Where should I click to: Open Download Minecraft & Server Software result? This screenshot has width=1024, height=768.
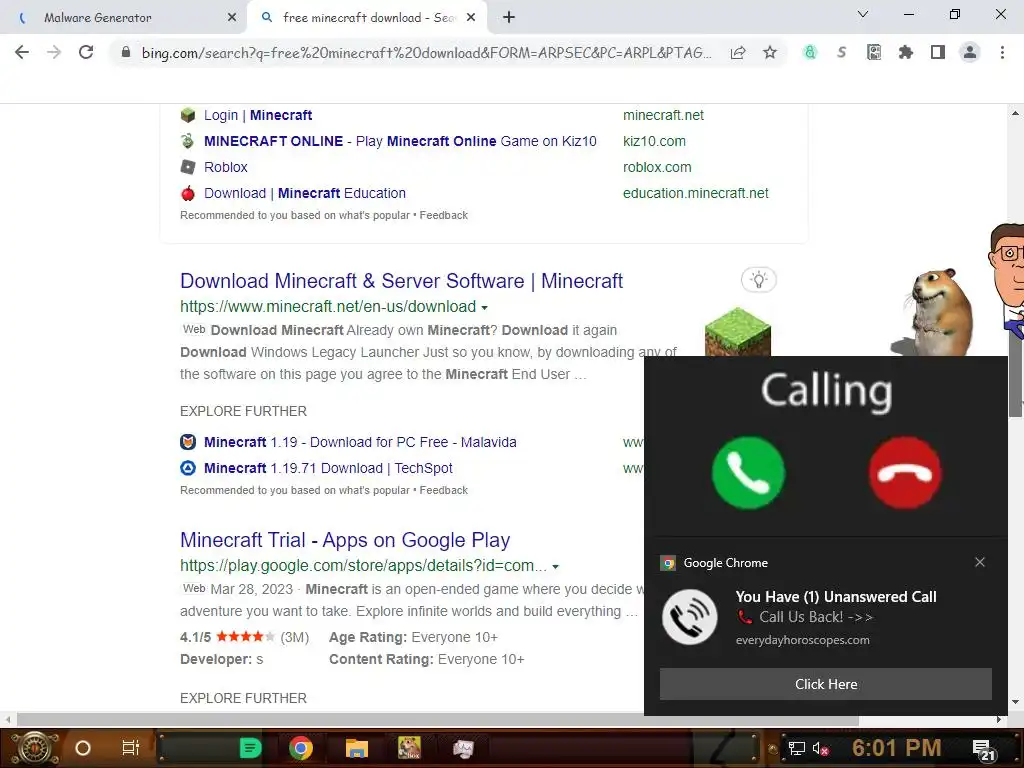point(401,281)
